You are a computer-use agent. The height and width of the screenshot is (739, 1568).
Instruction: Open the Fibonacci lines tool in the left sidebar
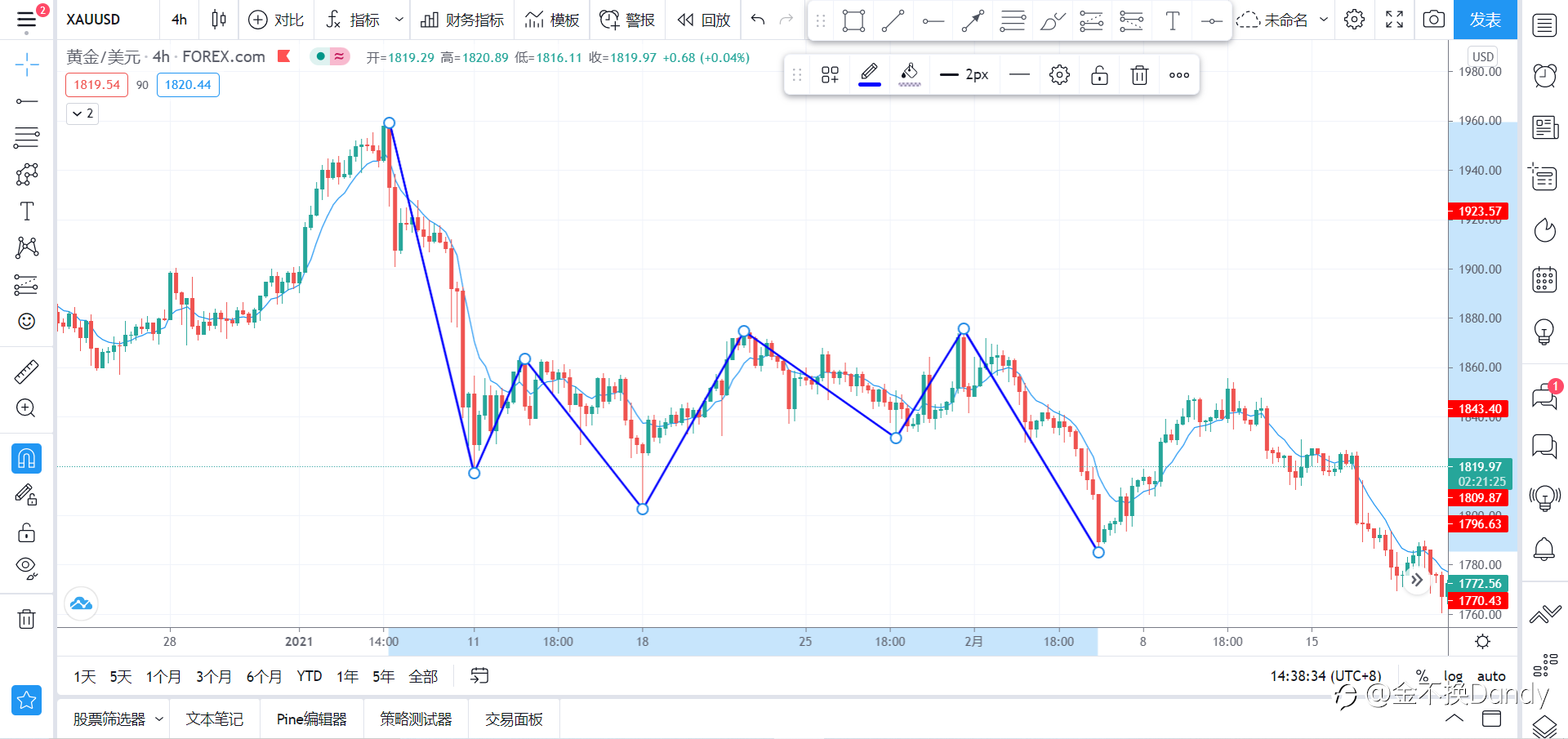27,138
